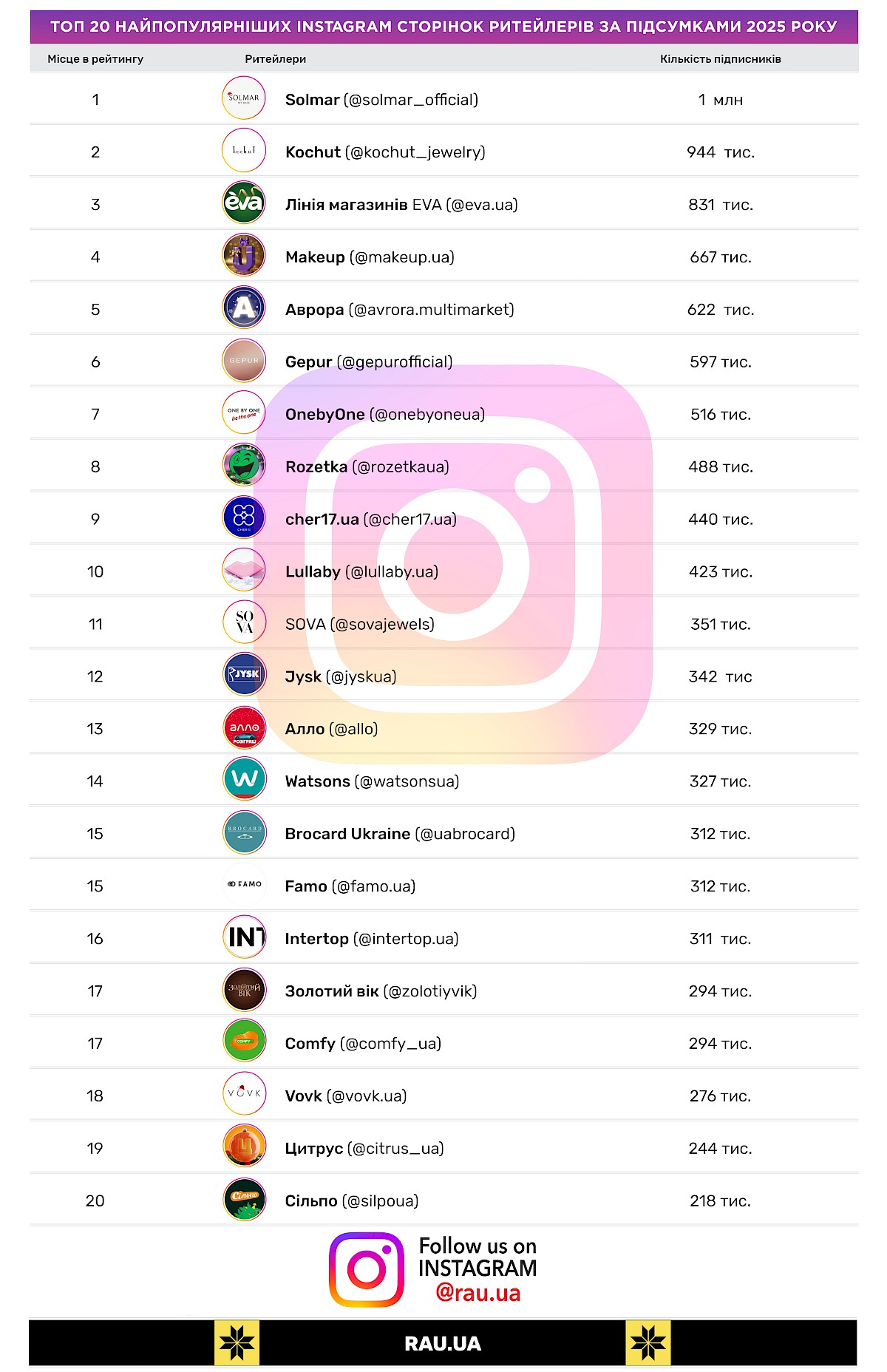
Task: Click the Rozetka green smiley logo
Action: [x=244, y=466]
